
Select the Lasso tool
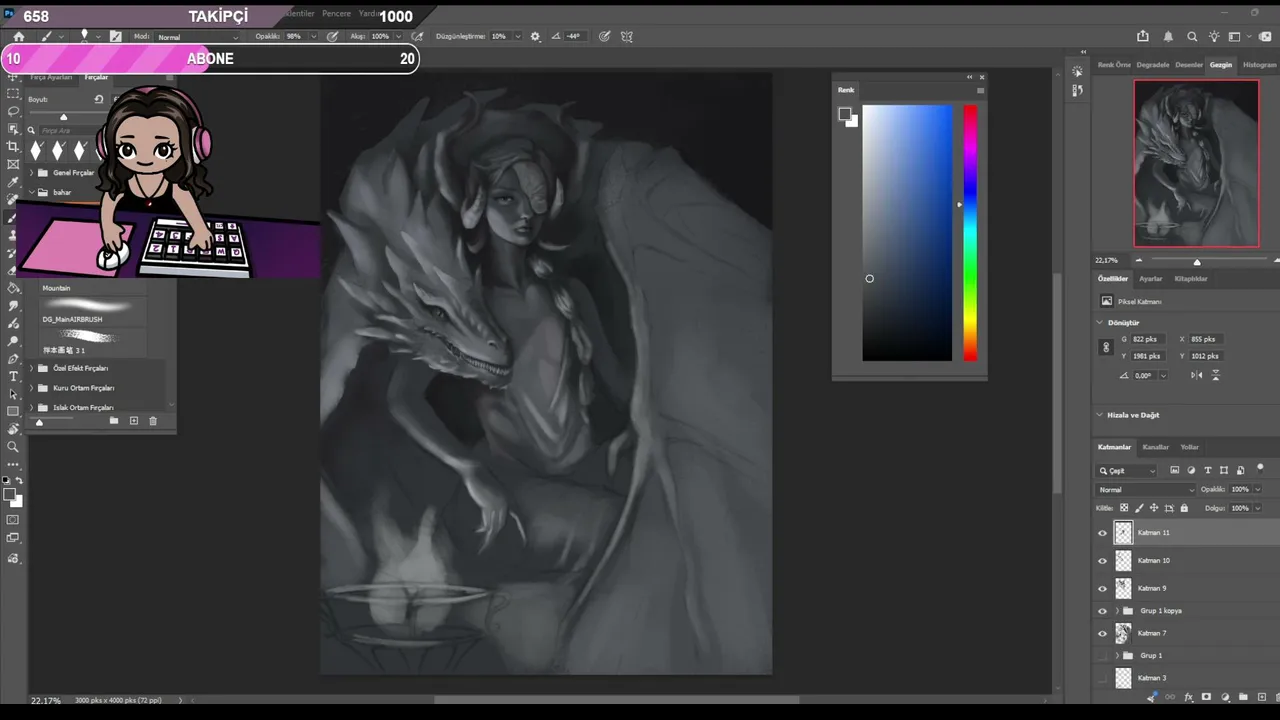tap(13, 111)
